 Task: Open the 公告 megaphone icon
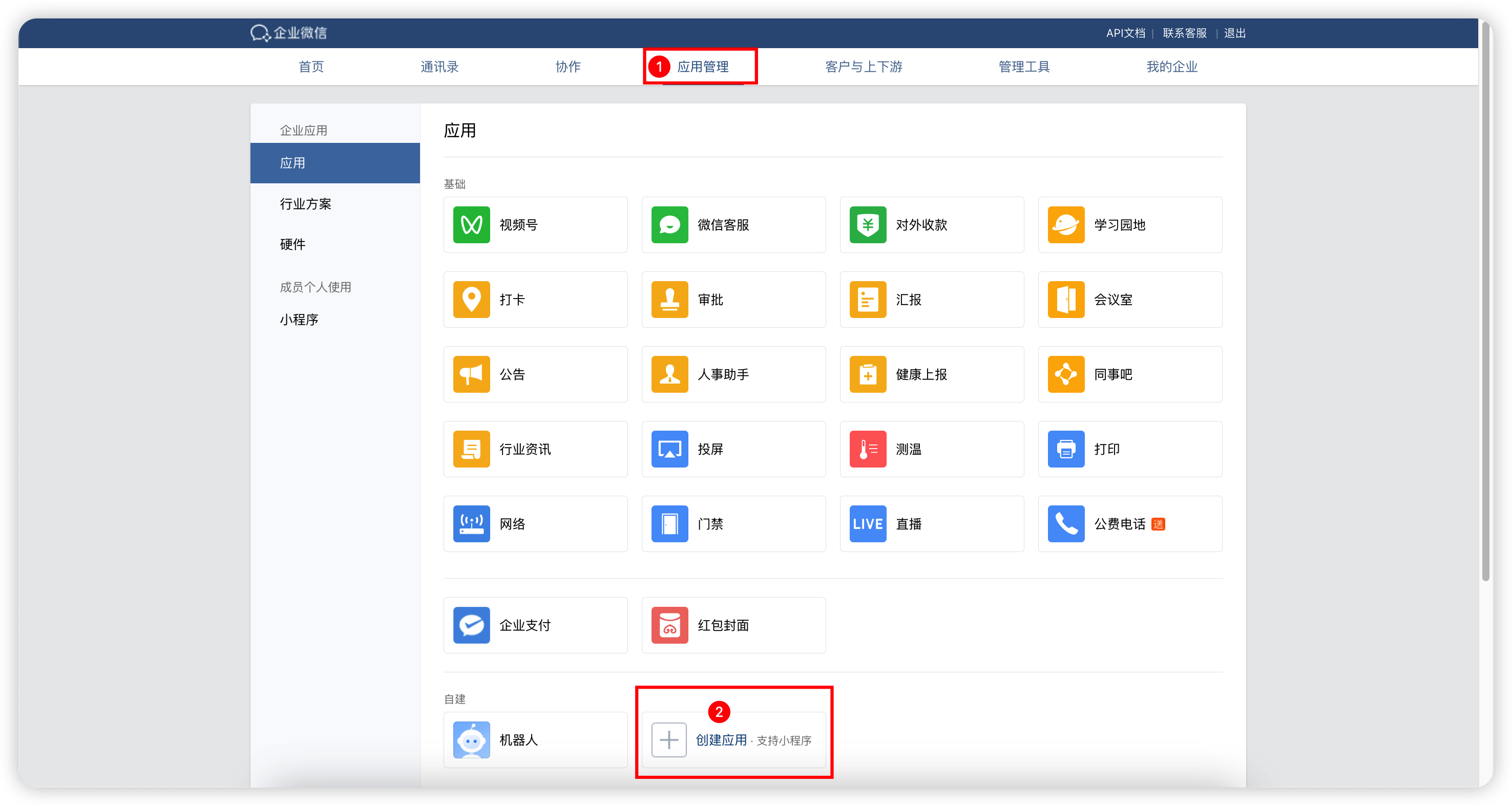(x=471, y=374)
